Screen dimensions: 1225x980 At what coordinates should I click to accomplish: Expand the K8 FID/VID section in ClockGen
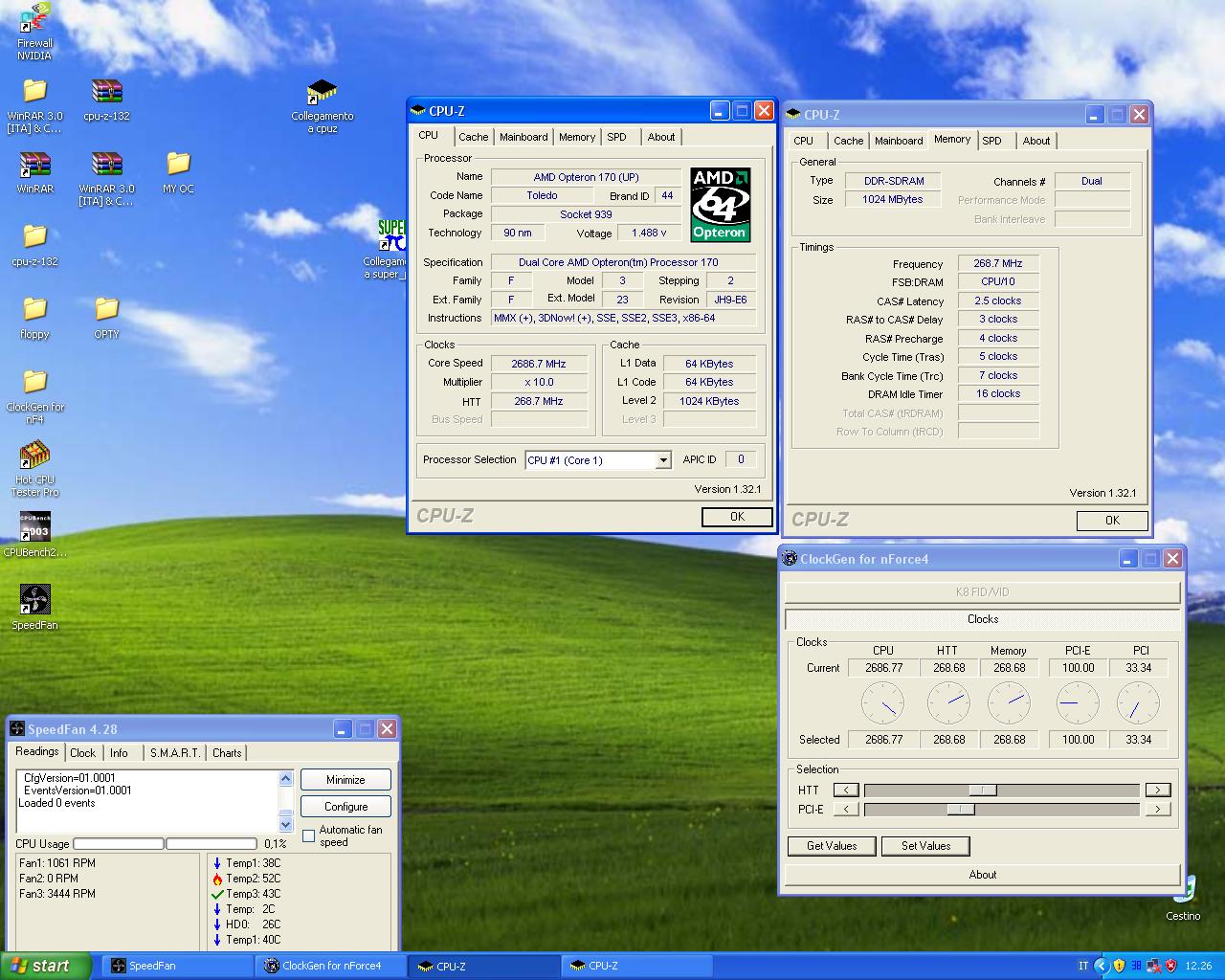point(982,591)
